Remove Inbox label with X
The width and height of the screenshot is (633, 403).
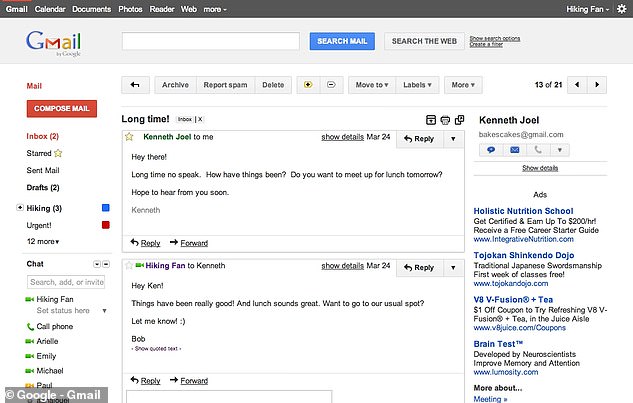click(200, 119)
